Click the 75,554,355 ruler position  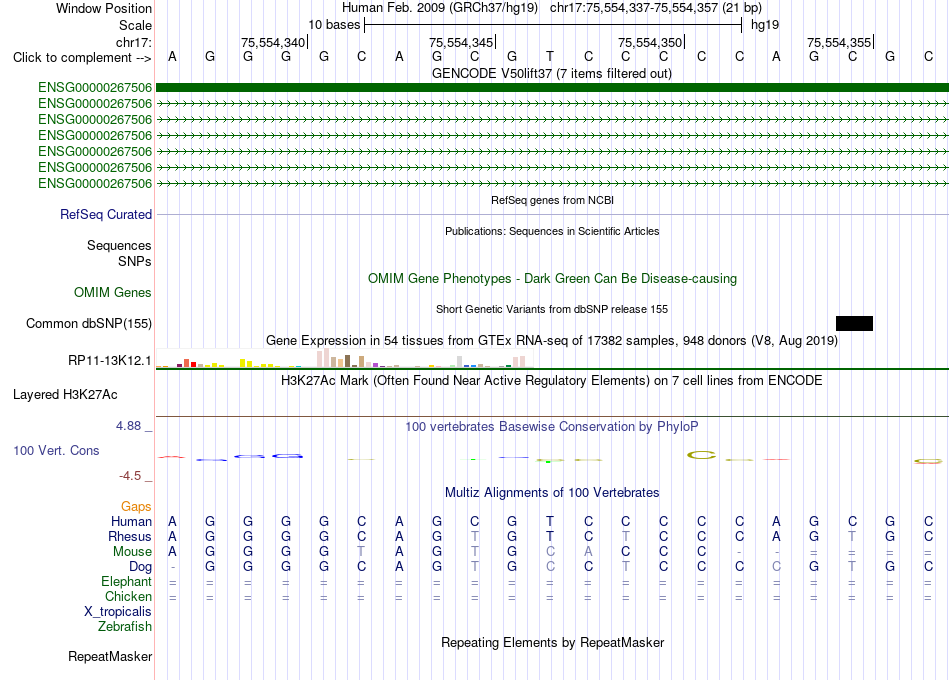839,42
